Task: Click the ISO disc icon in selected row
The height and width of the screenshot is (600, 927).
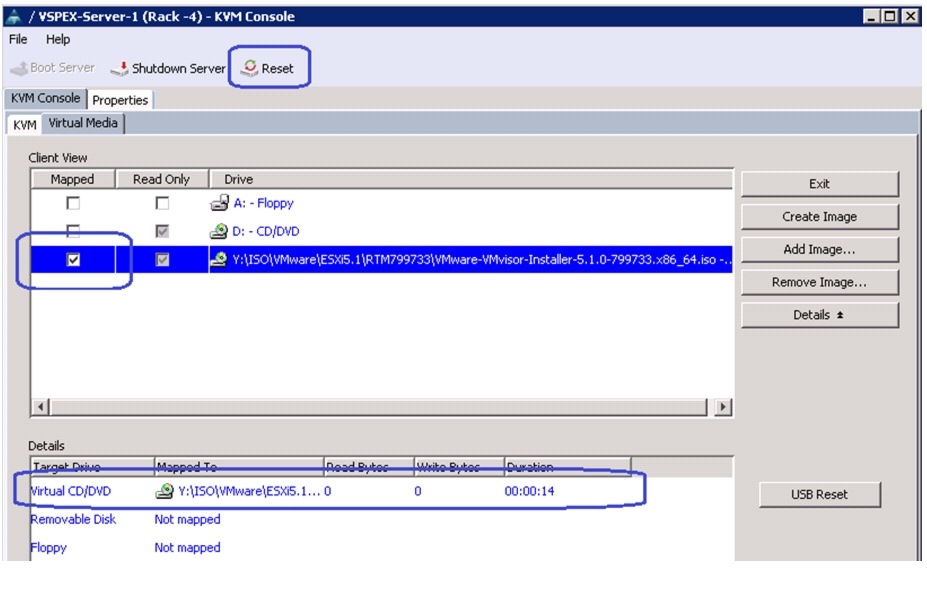Action: click(x=219, y=259)
